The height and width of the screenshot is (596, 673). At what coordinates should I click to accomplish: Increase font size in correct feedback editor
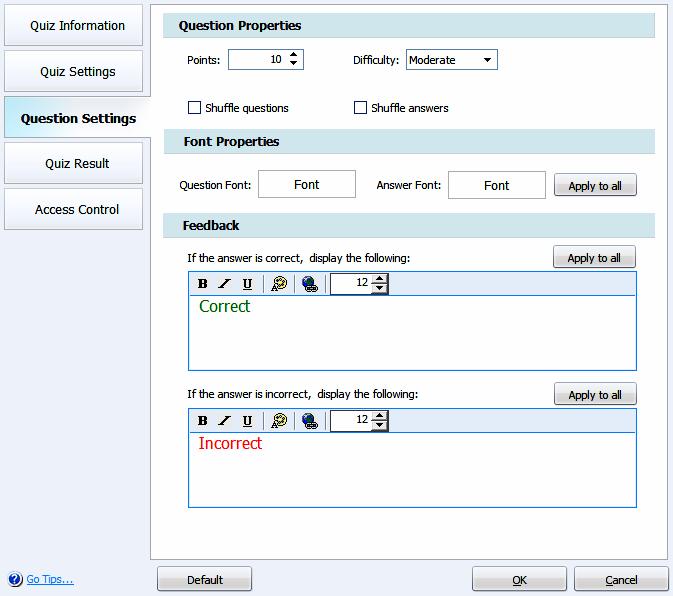pyautogui.click(x=379, y=279)
